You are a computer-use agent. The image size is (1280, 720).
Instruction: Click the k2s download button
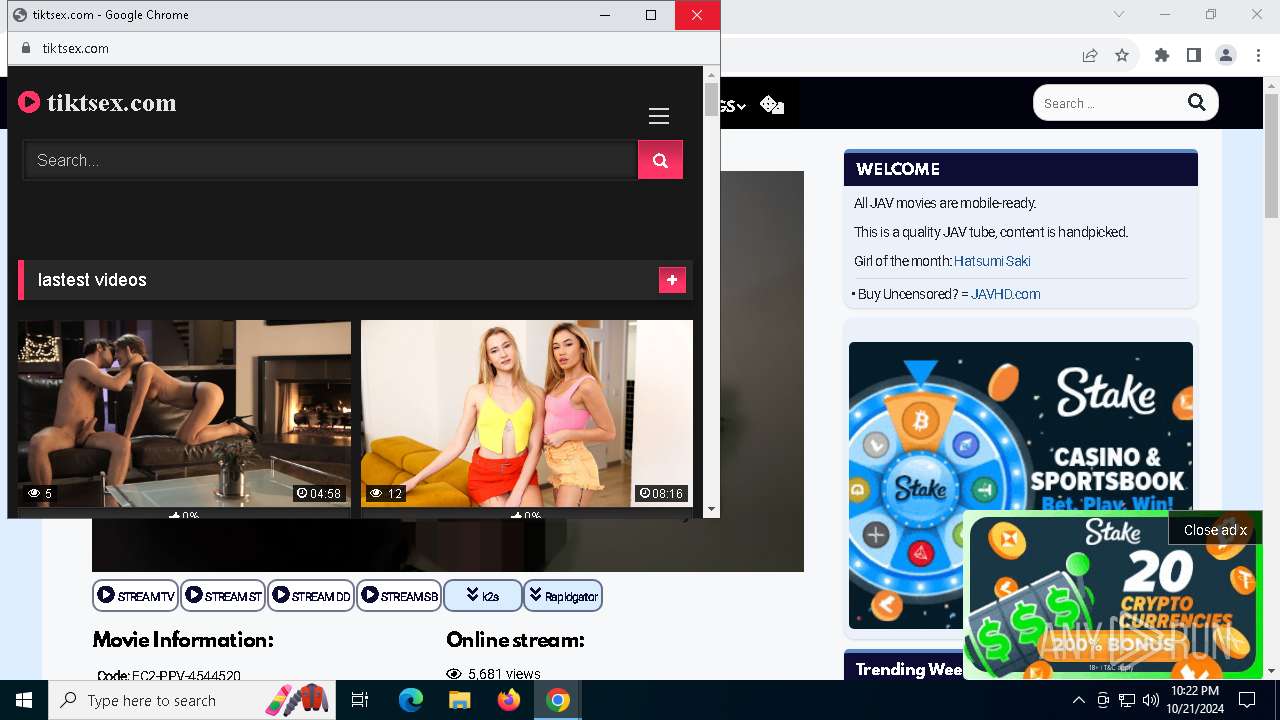[483, 596]
